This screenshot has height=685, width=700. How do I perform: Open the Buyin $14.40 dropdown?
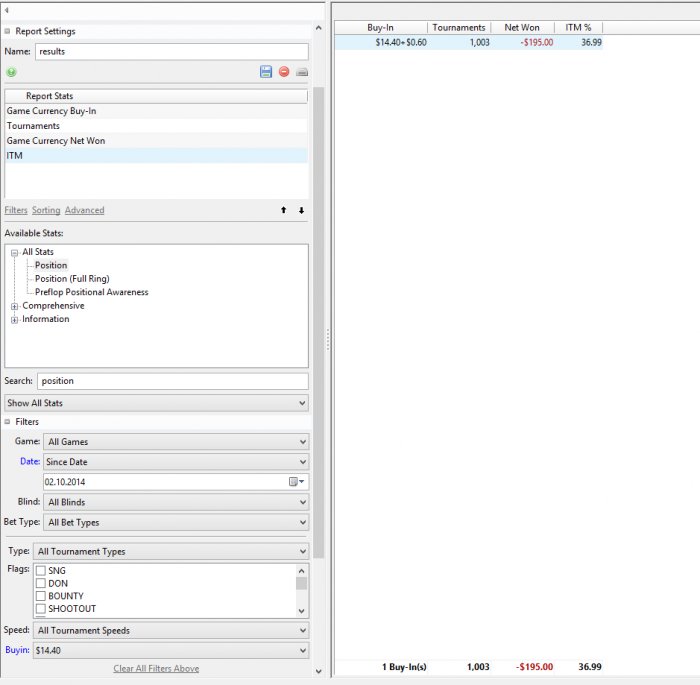click(x=171, y=651)
